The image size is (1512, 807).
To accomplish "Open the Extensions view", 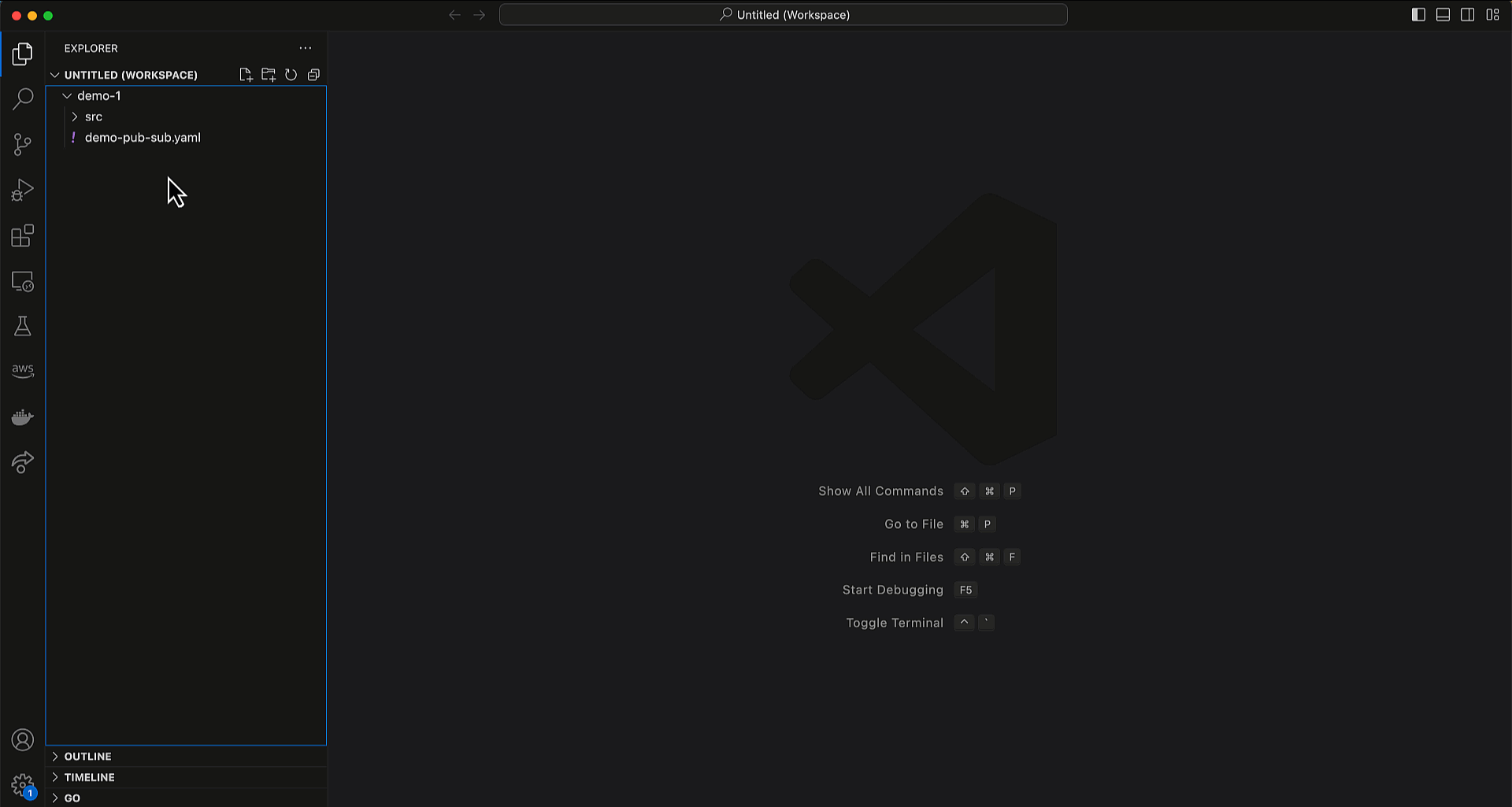I will pos(23,235).
